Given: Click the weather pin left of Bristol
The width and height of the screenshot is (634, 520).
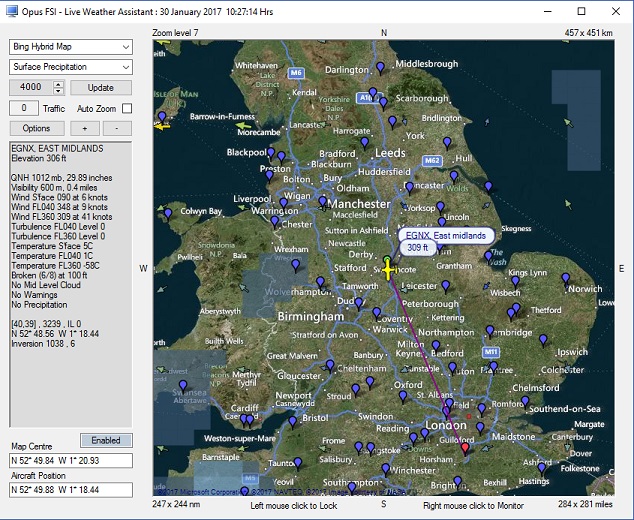Looking at the screenshot, I should point(293,423).
